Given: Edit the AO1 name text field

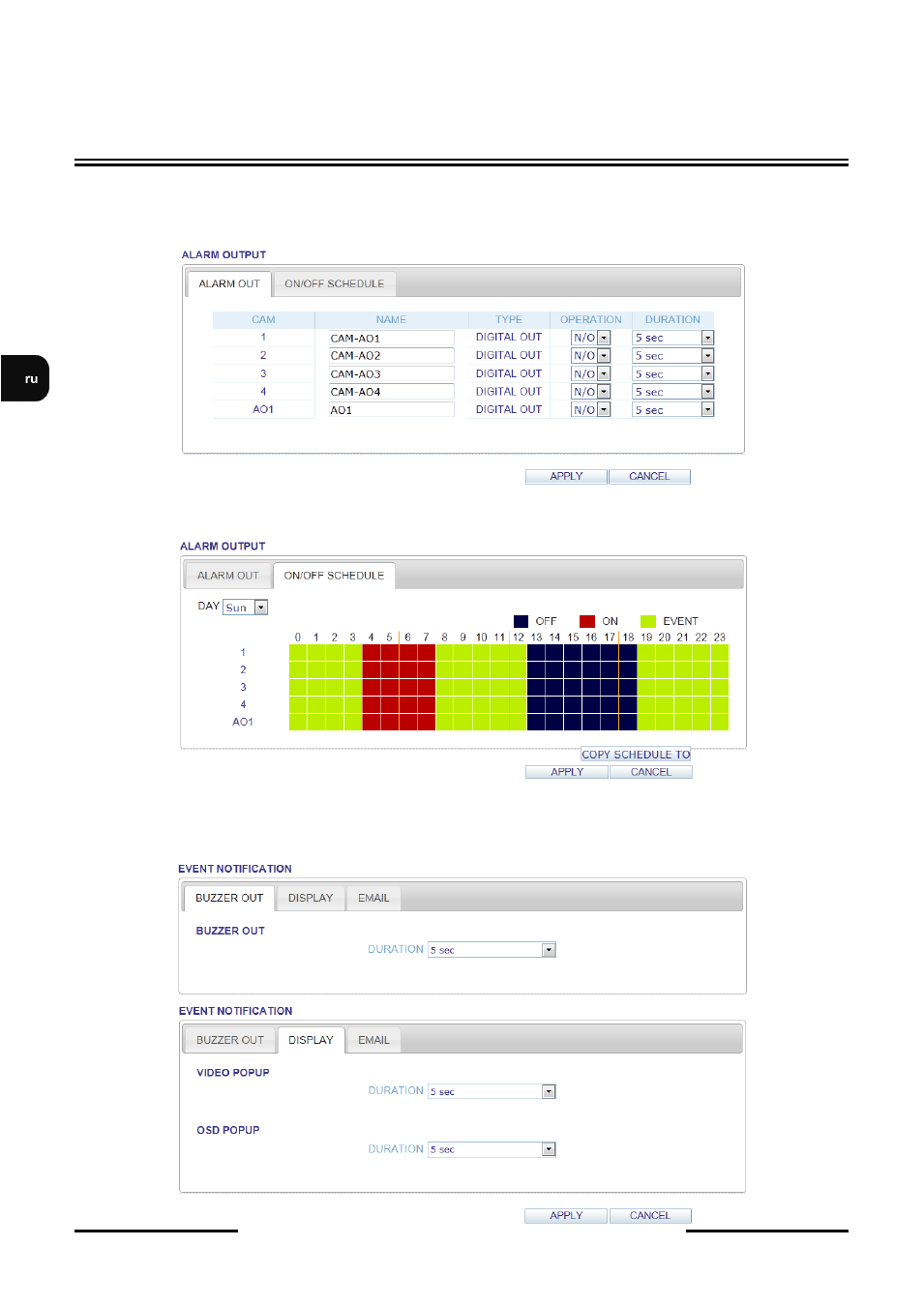Looking at the screenshot, I should point(391,410).
